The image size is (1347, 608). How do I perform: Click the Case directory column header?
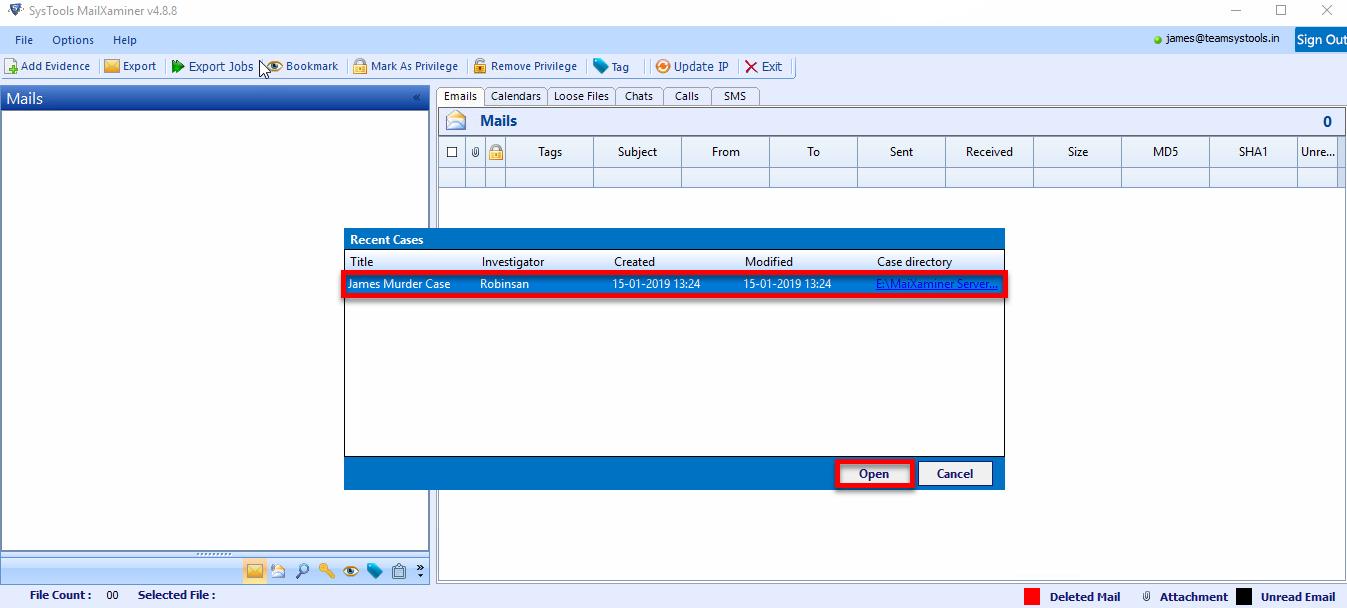[x=915, y=262]
